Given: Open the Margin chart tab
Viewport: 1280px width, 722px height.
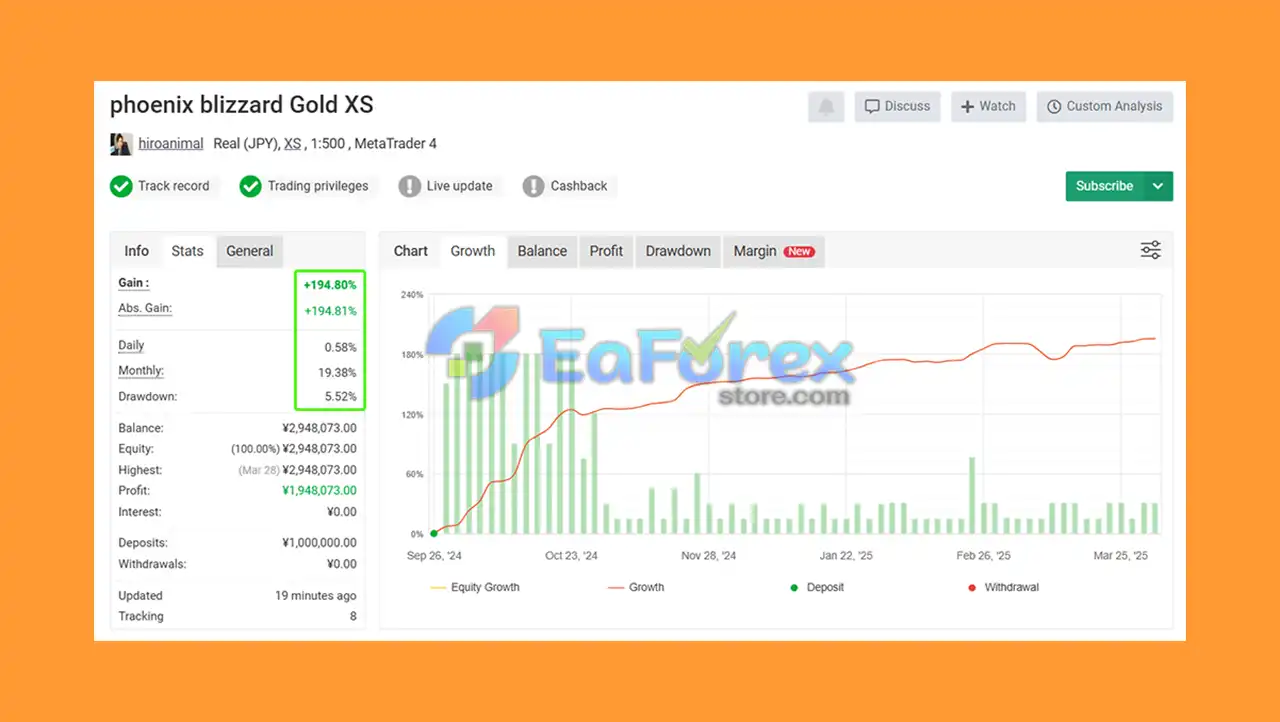Looking at the screenshot, I should tap(773, 251).
